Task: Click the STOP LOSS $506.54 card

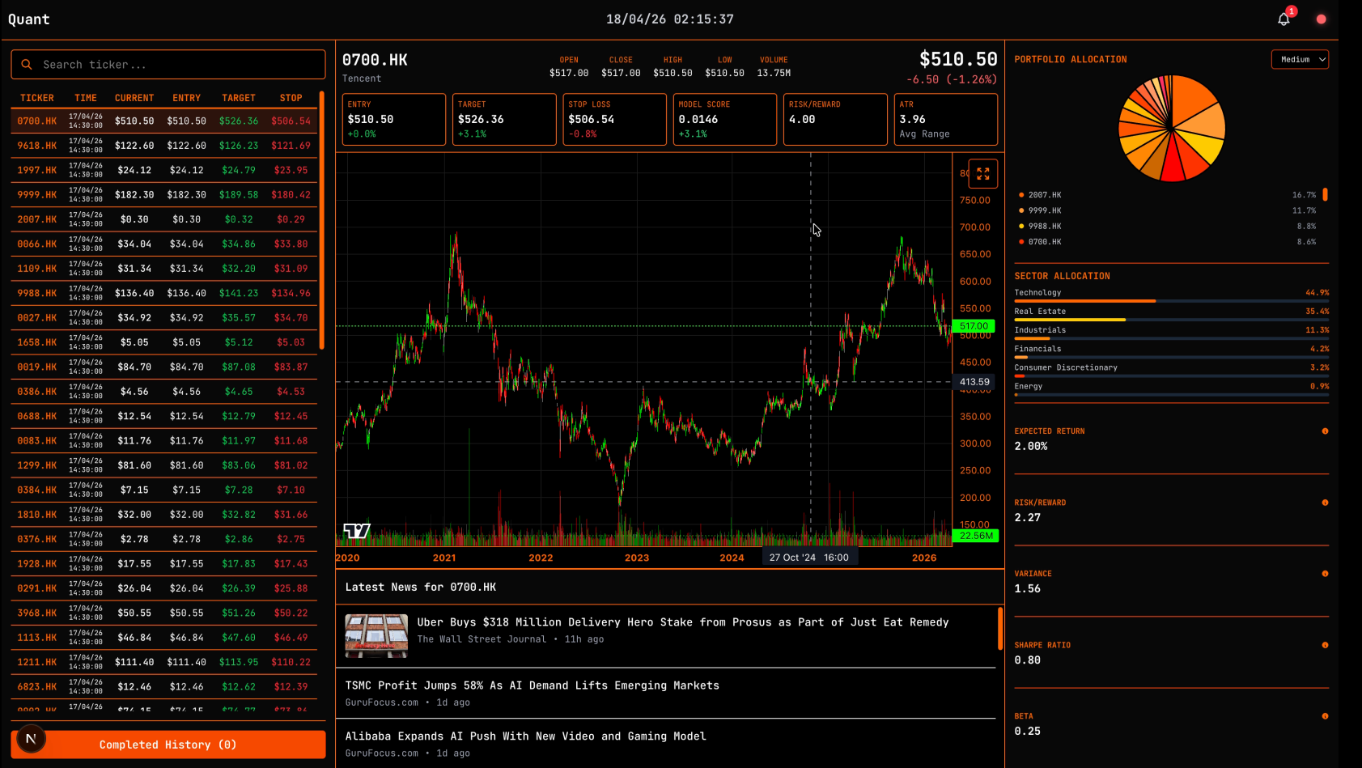Action: click(x=615, y=120)
